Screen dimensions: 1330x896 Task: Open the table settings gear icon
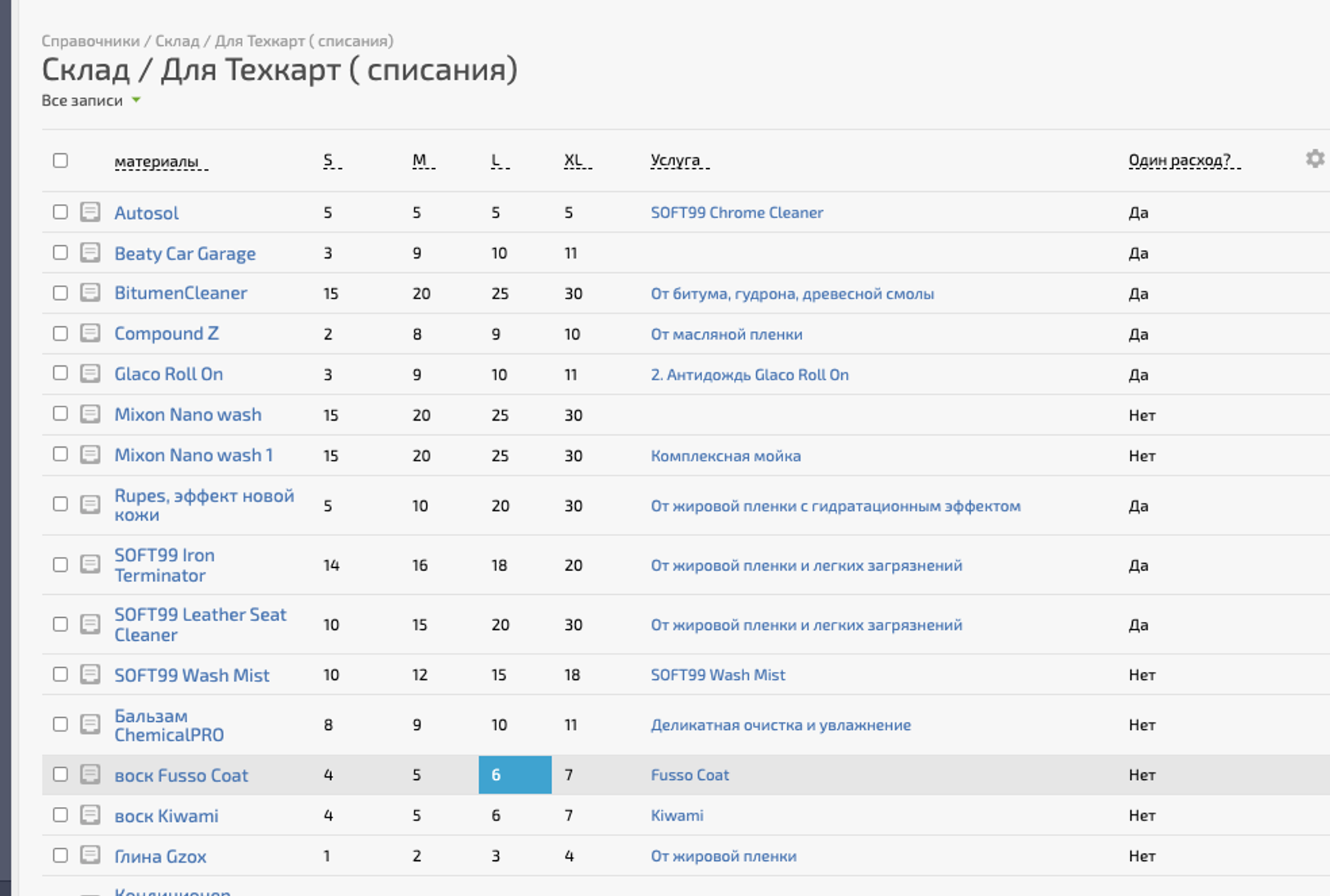tap(1314, 159)
